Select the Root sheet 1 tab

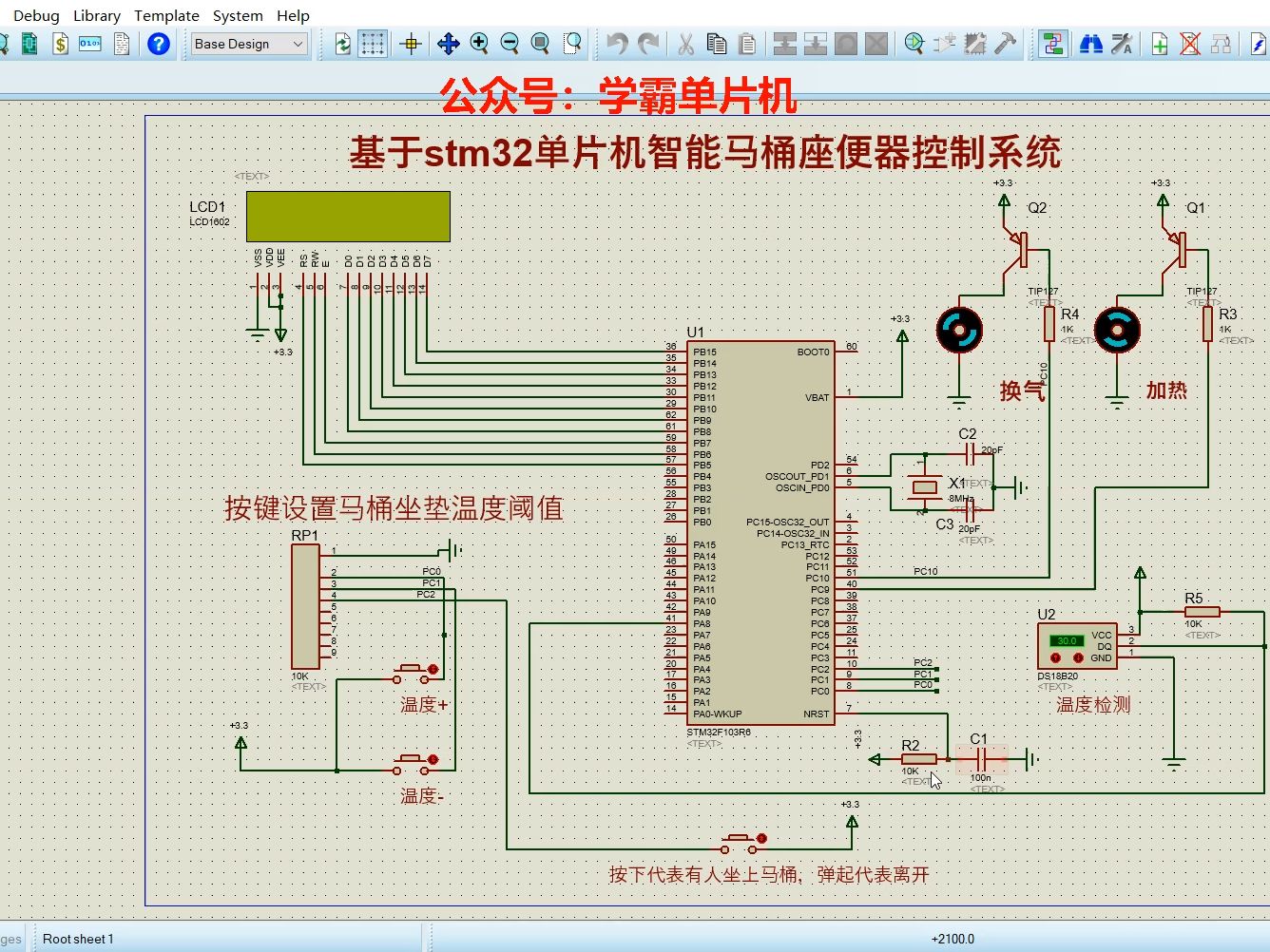point(78,939)
